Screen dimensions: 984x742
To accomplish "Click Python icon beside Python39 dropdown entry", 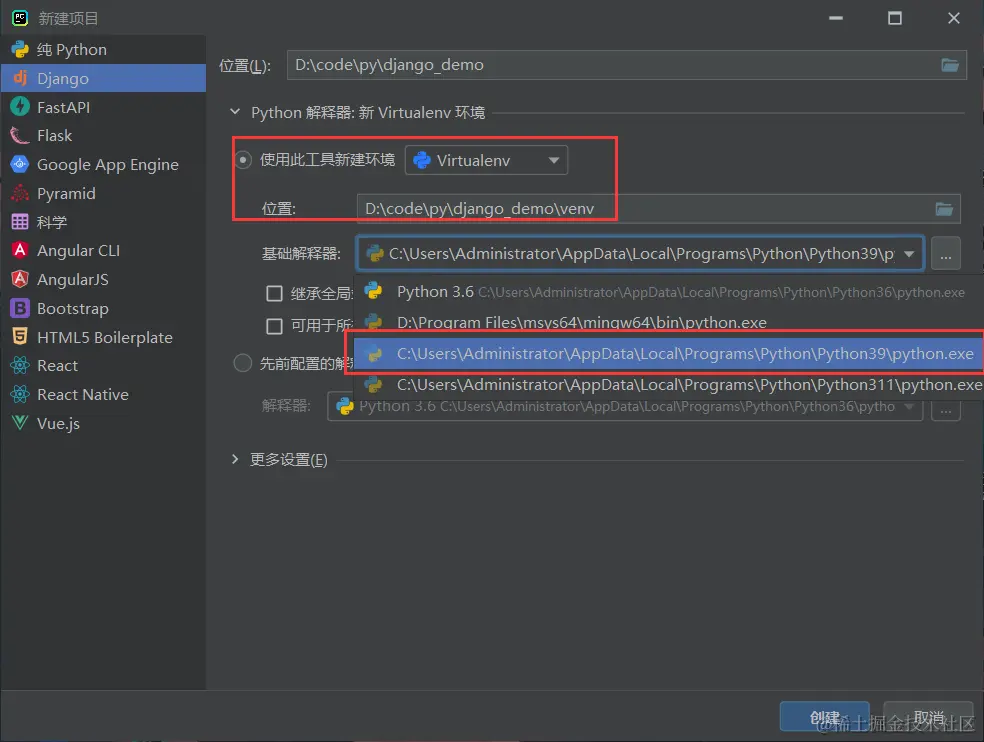I will pos(374,353).
